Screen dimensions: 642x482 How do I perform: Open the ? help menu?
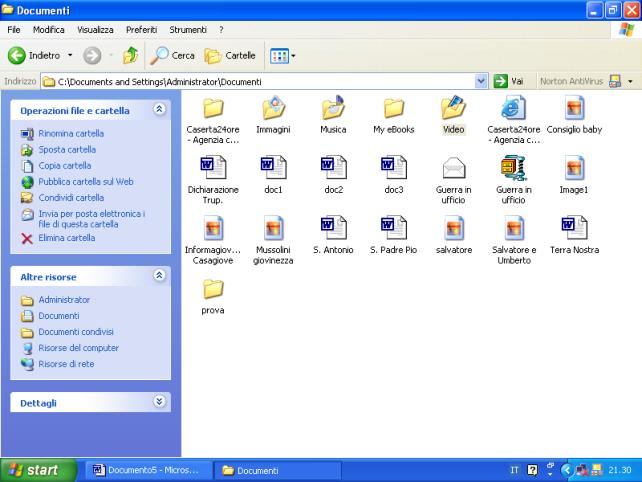(221, 30)
